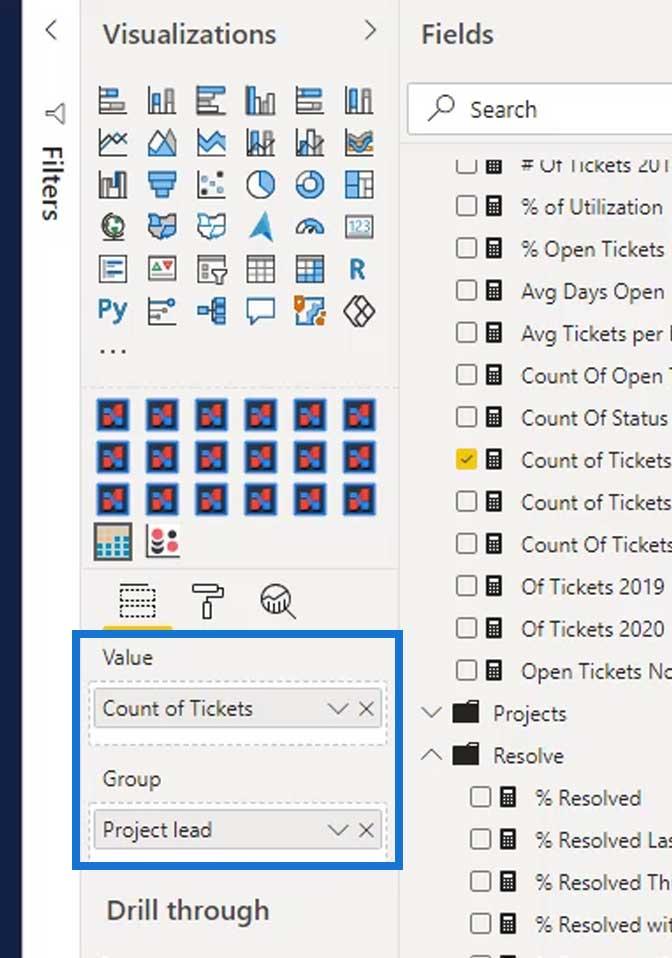
Task: Select the treemap visual
Action: [359, 185]
